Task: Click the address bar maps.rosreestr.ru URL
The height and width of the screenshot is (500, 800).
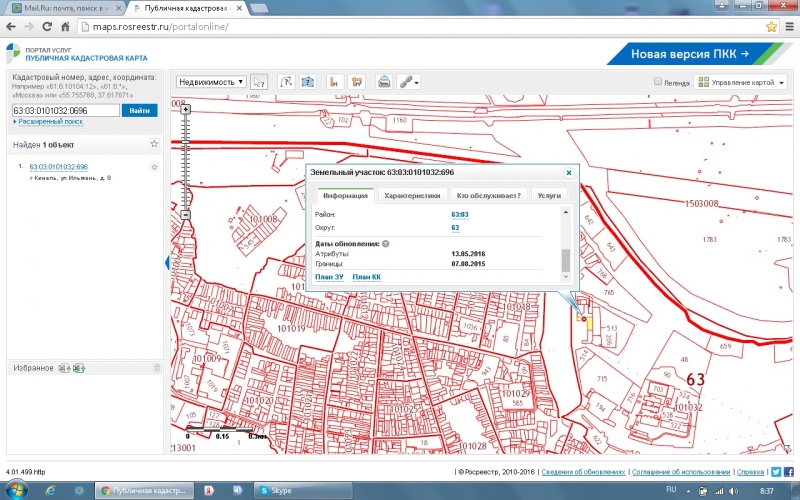Action: click(x=160, y=27)
